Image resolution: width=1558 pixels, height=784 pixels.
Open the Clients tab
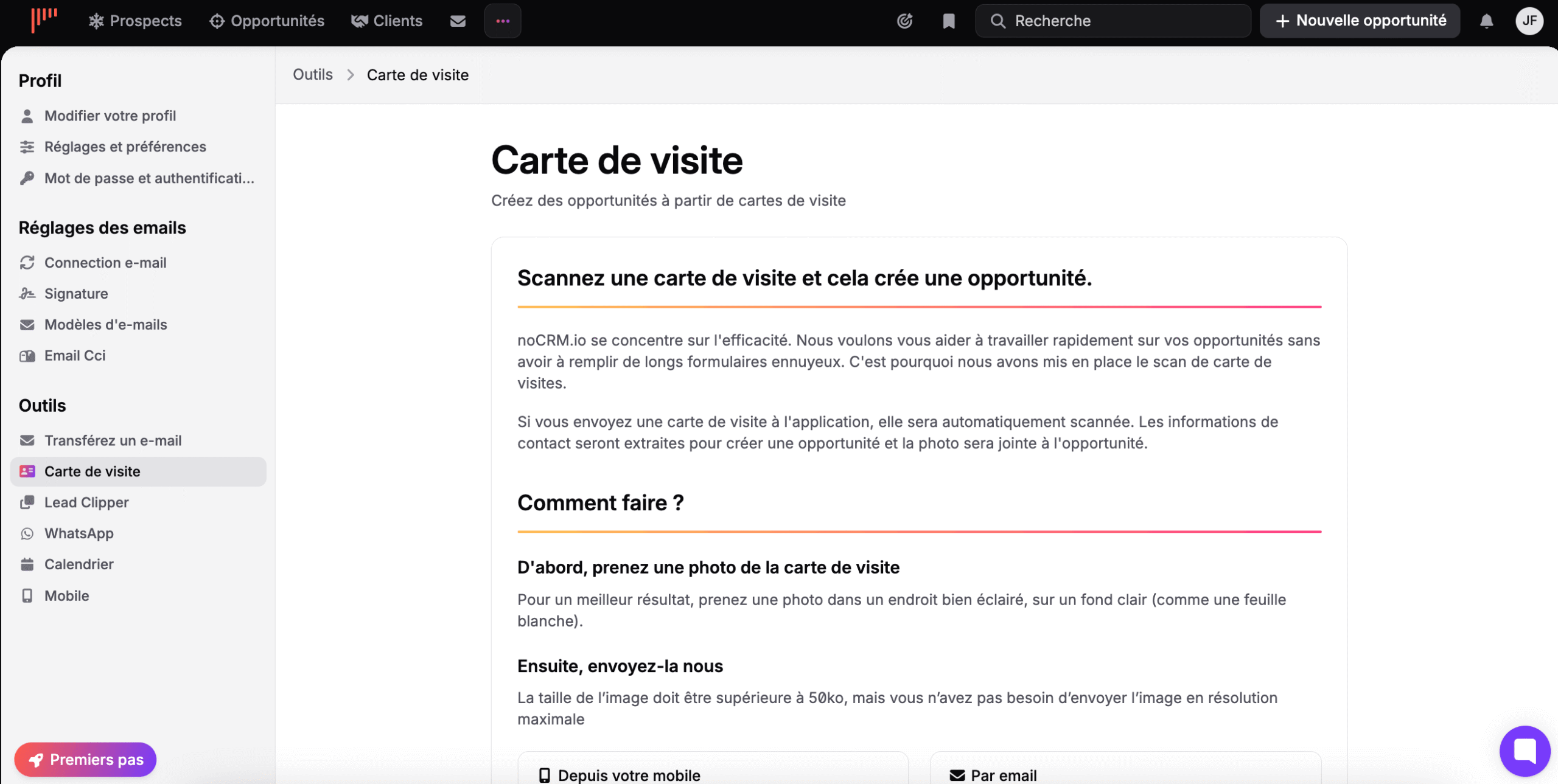386,21
